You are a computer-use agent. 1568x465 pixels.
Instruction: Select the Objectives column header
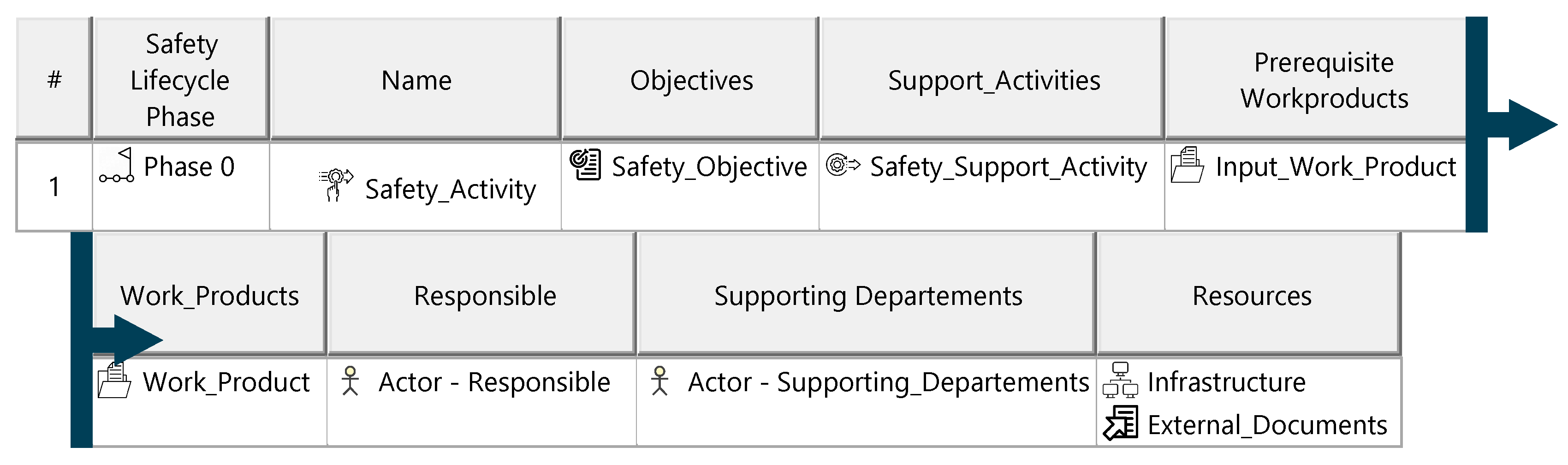pyautogui.click(x=691, y=80)
